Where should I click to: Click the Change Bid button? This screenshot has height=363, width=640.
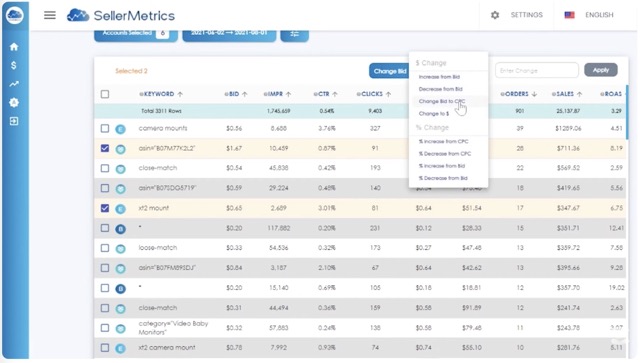pos(389,71)
